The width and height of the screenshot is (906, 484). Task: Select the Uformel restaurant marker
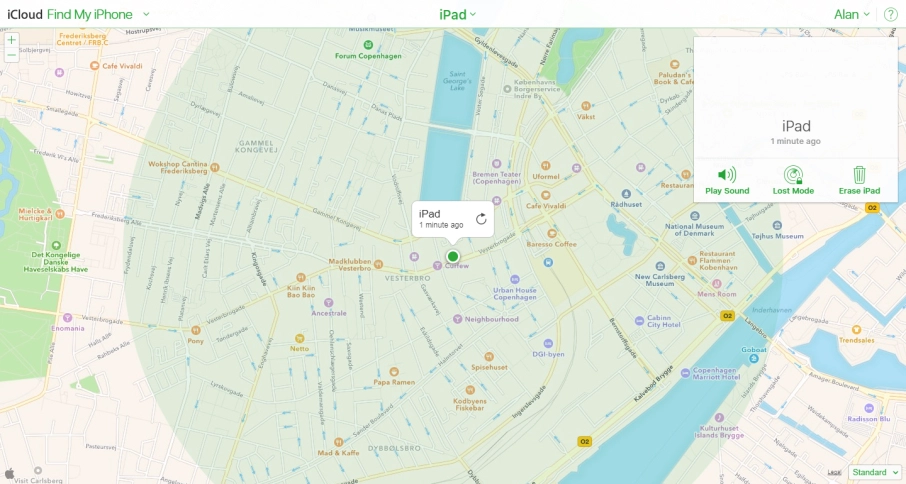point(545,166)
